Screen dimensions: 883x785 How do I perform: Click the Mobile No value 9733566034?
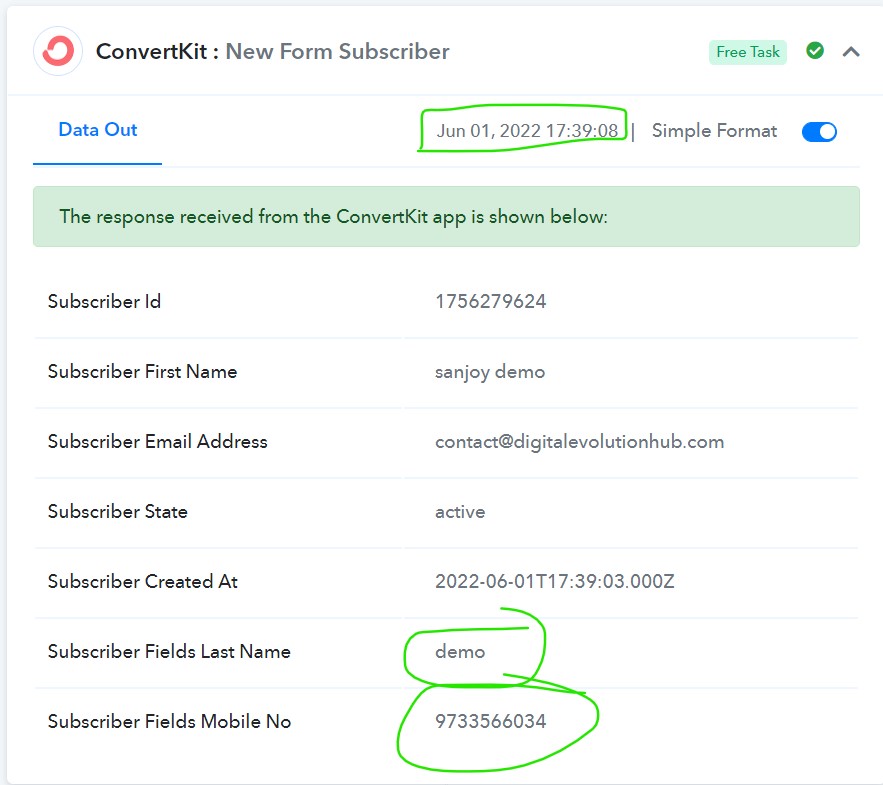pyautogui.click(x=490, y=721)
